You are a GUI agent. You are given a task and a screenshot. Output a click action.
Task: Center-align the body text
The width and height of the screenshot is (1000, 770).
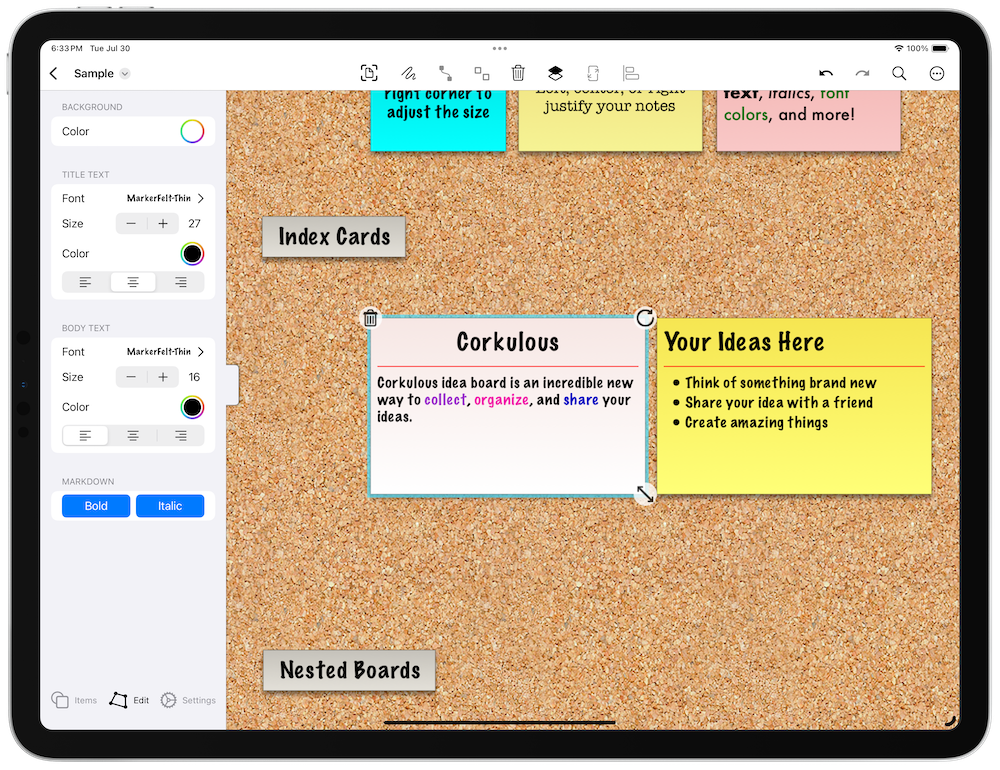pyautogui.click(x=133, y=436)
